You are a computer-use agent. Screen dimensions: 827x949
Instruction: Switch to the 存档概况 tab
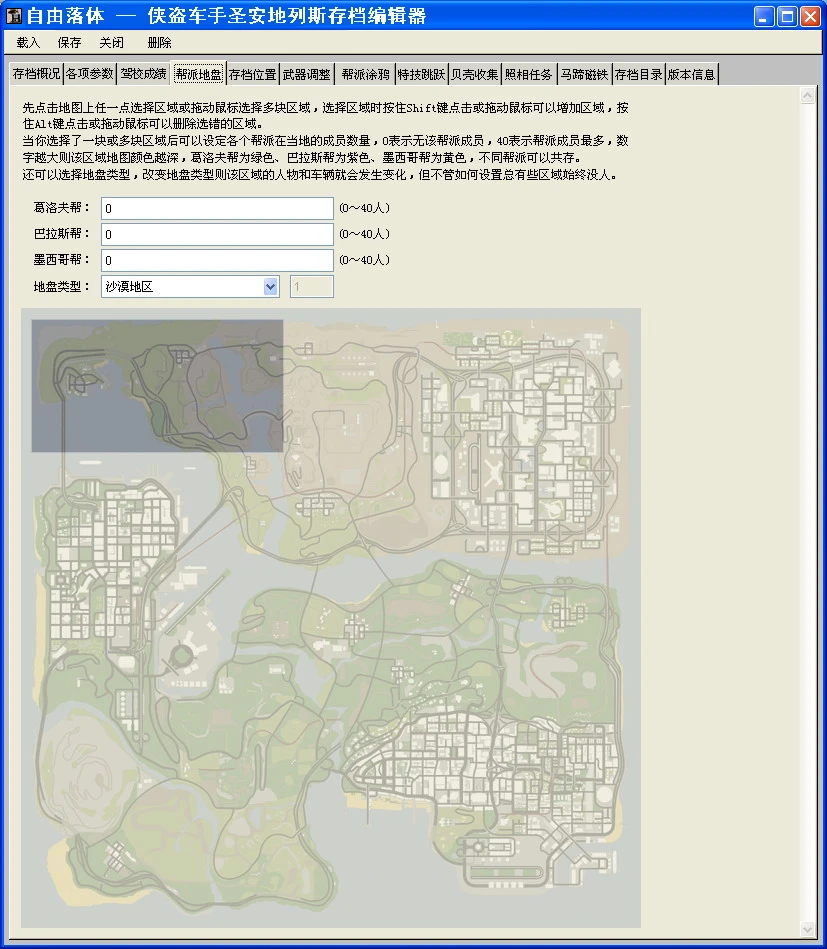coord(36,74)
